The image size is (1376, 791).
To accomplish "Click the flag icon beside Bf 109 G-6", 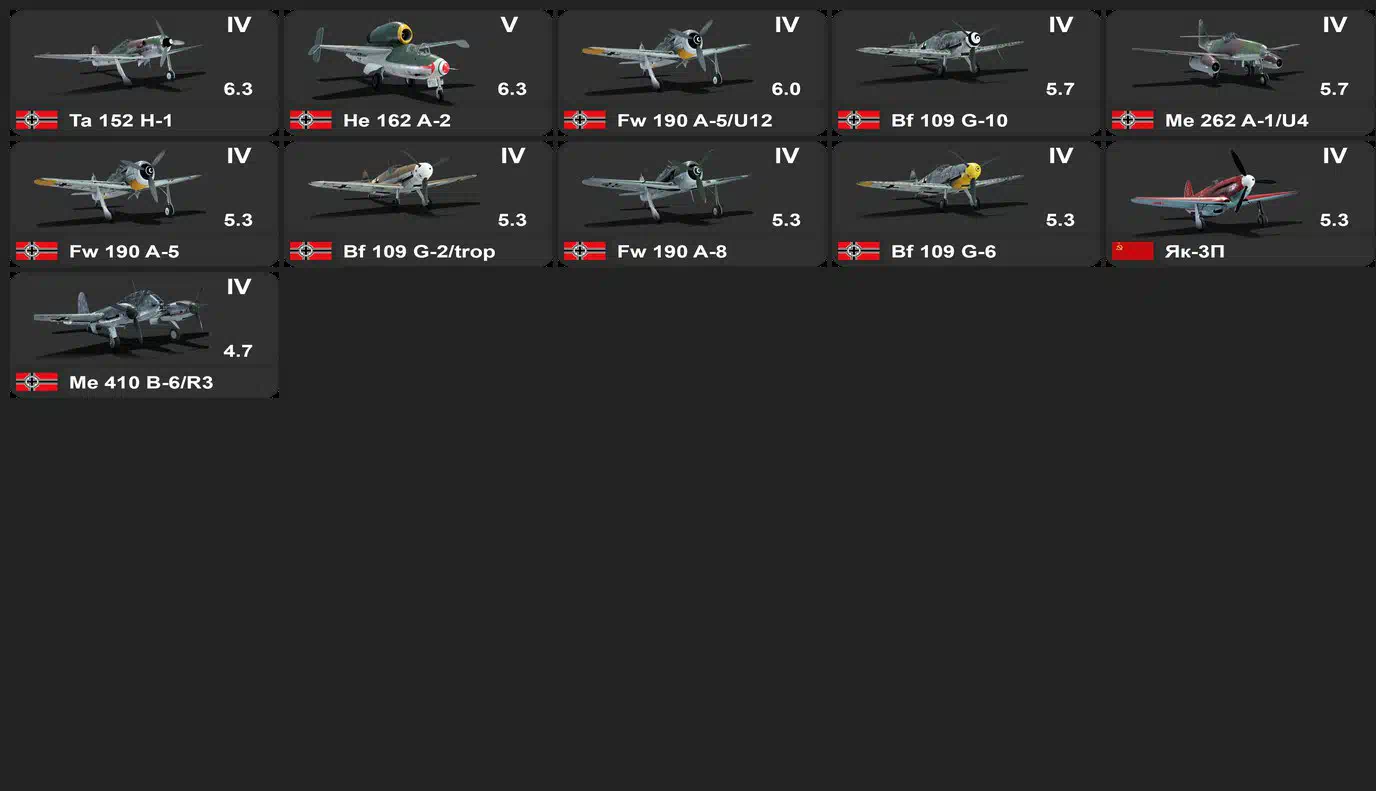I will pos(858,251).
